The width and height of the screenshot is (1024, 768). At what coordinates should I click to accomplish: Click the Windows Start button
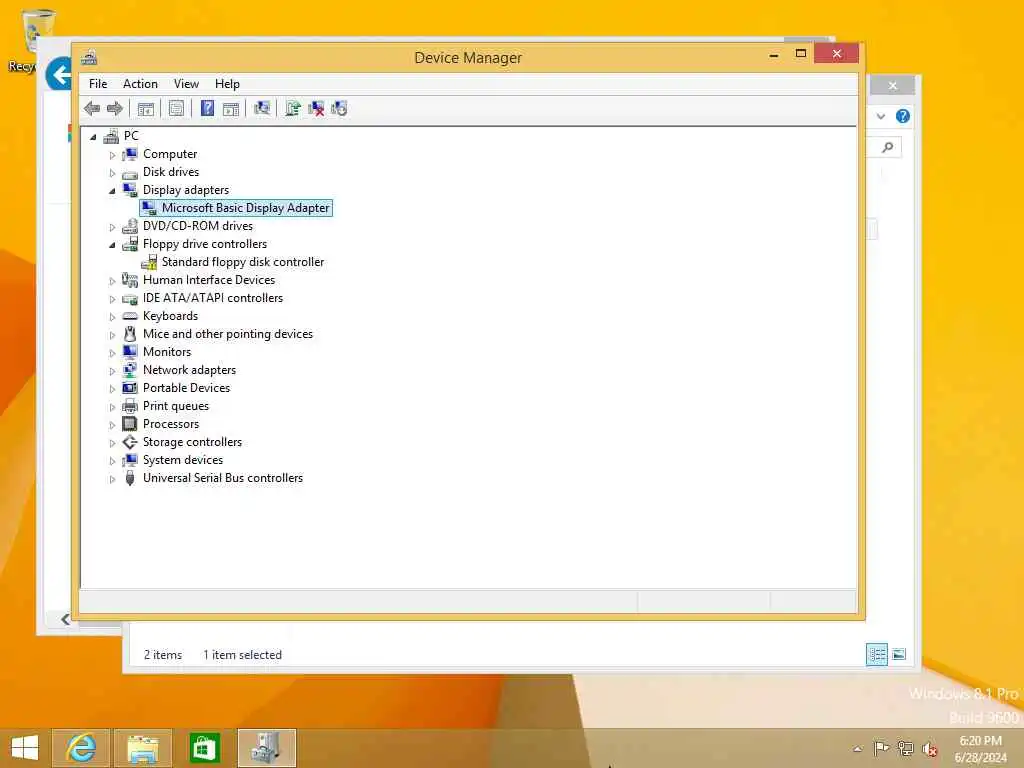click(25, 748)
